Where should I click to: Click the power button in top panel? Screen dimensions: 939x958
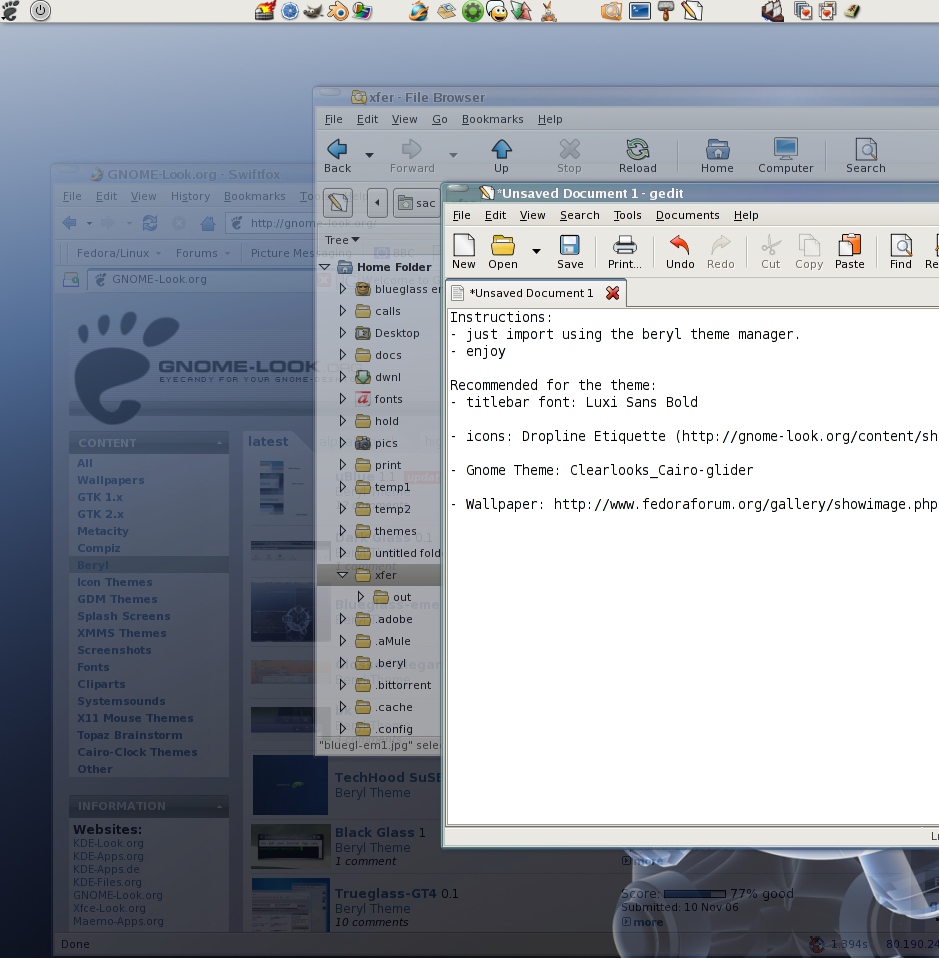click(x=40, y=10)
